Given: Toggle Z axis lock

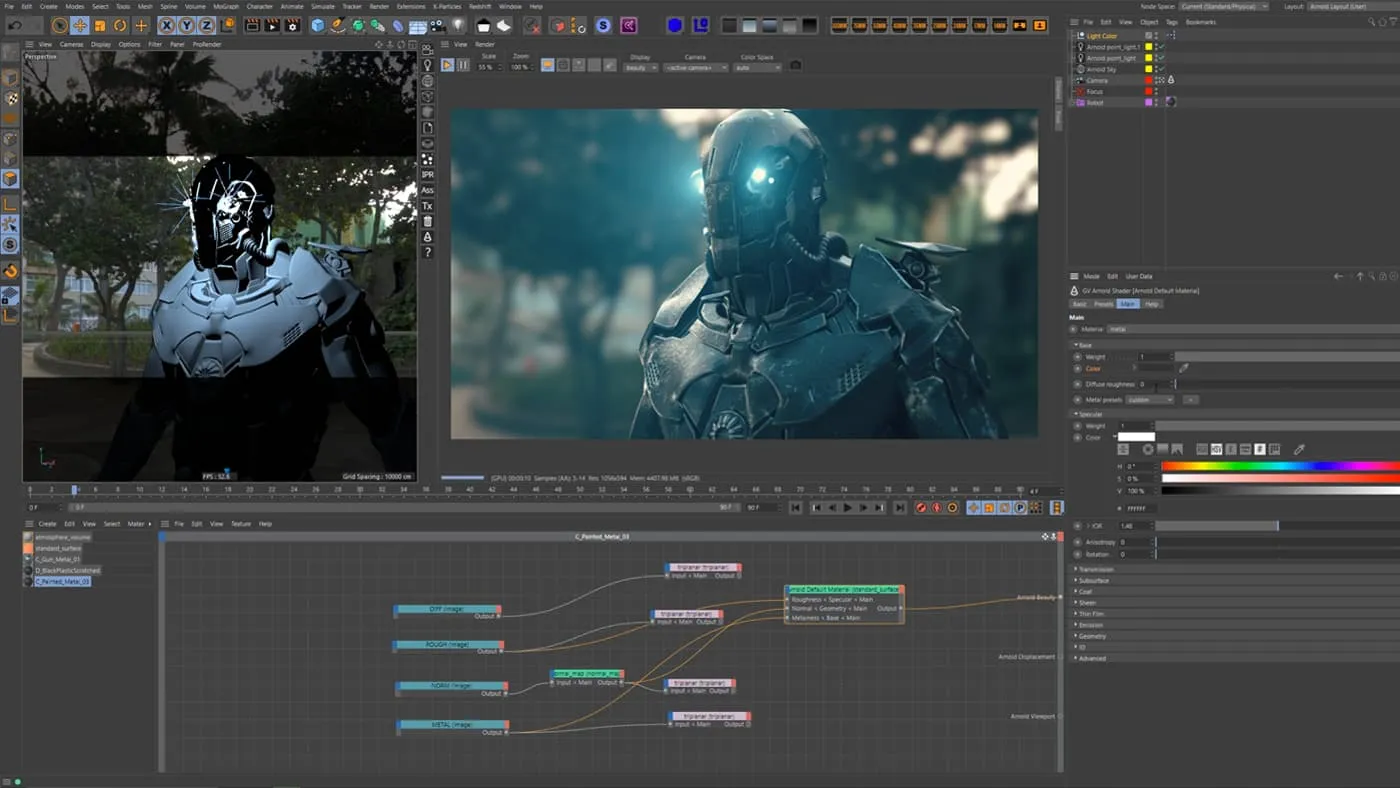Looking at the screenshot, I should tap(207, 25).
